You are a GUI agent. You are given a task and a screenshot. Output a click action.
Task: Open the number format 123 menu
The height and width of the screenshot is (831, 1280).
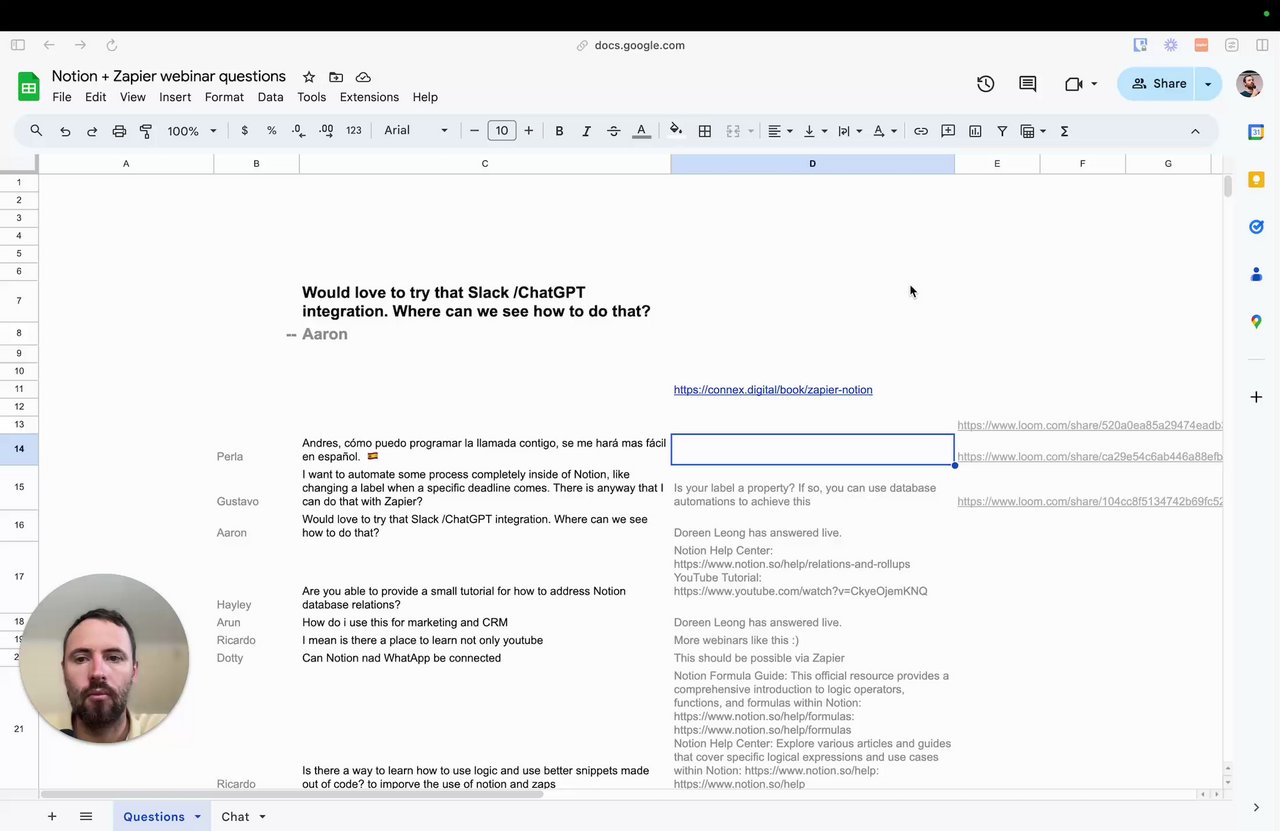click(353, 131)
